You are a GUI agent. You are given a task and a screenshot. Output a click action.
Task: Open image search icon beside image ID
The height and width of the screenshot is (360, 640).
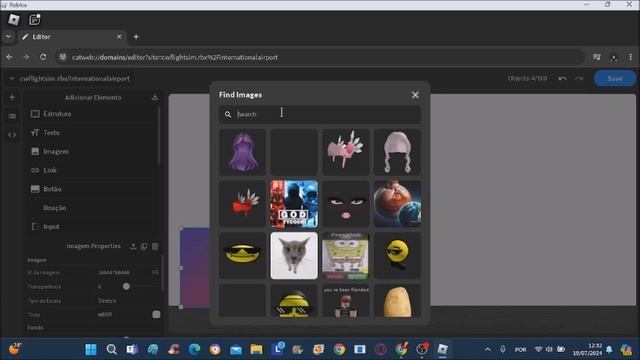(156, 272)
